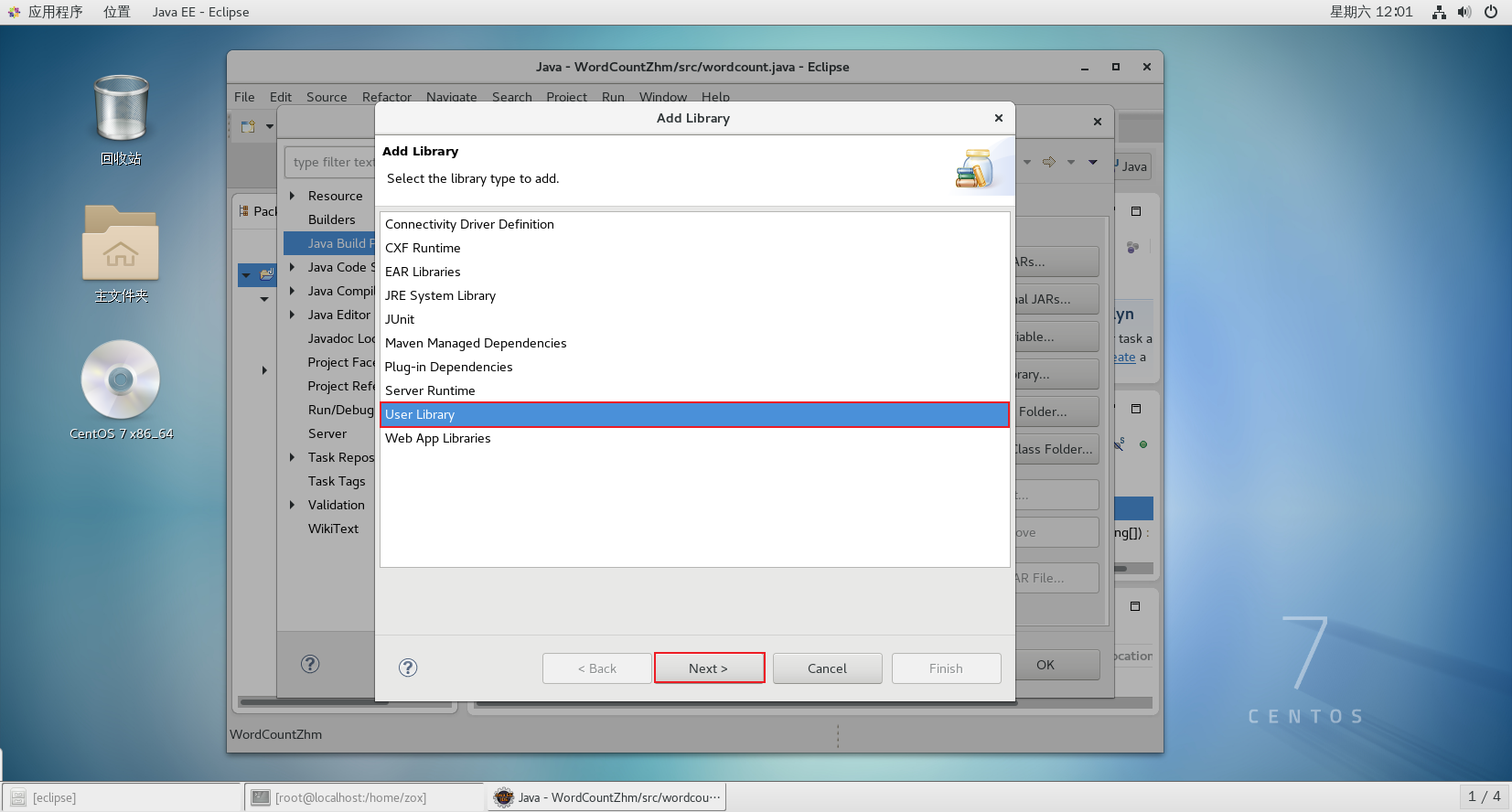1512x812 pixels.
Task: Expand the Resource tree node
Action: [x=293, y=196]
